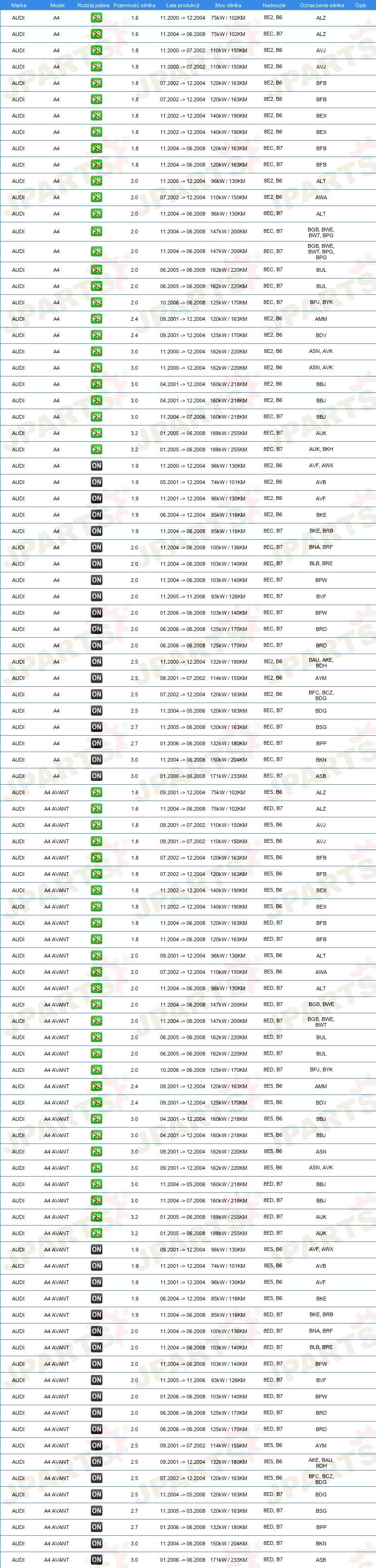Click ON icon in A4 BKE, BRB row
This screenshot has height=1568, width=376.
coord(96,531)
